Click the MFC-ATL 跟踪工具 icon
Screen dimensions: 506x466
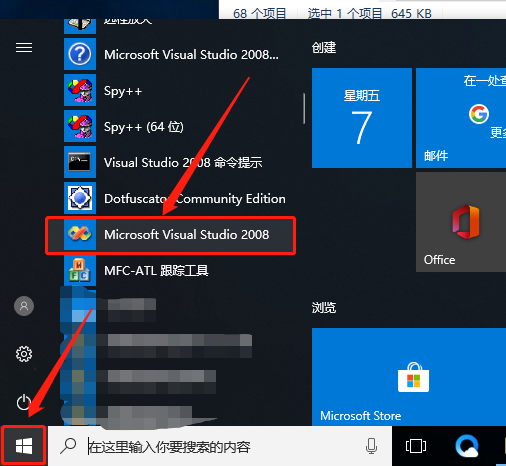[80, 270]
